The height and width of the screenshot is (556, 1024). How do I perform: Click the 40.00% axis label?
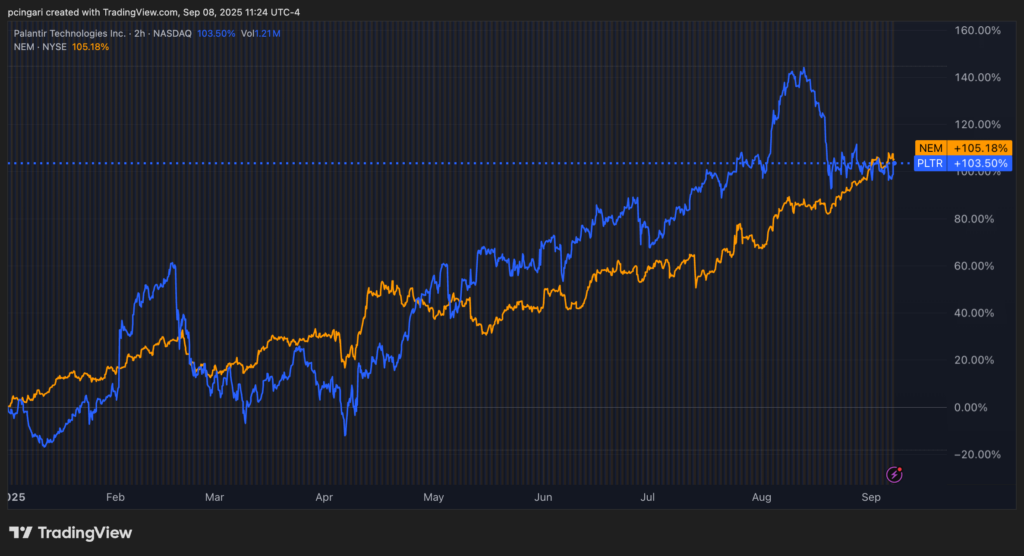point(974,313)
